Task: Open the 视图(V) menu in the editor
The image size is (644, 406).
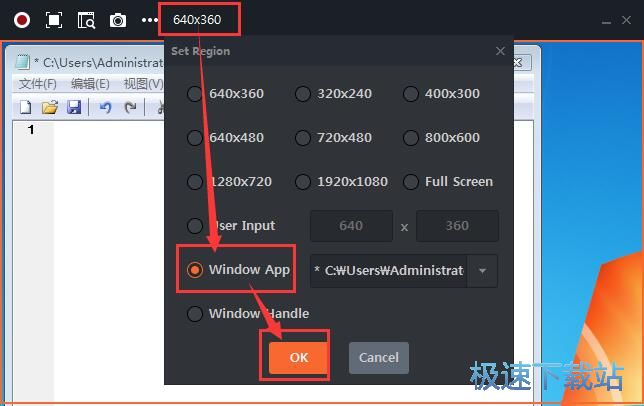Action: tap(143, 84)
